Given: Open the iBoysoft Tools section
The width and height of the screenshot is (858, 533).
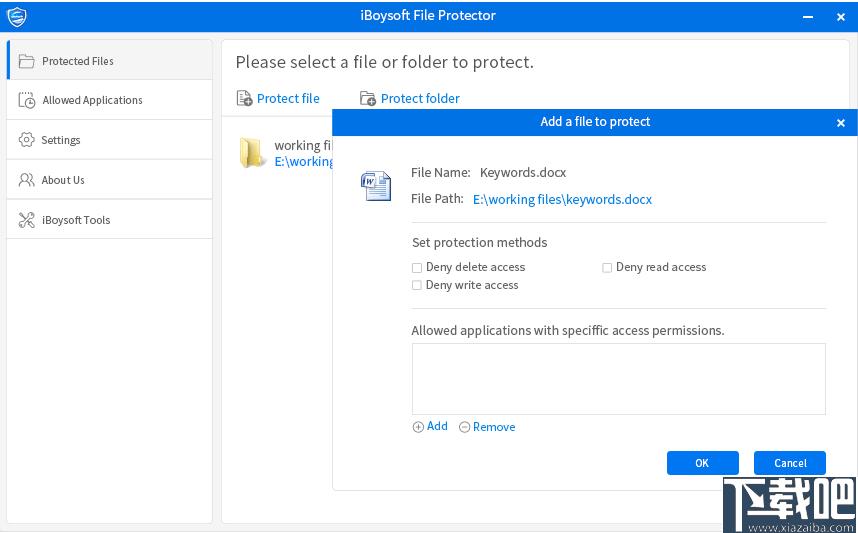Looking at the screenshot, I should pos(109,220).
